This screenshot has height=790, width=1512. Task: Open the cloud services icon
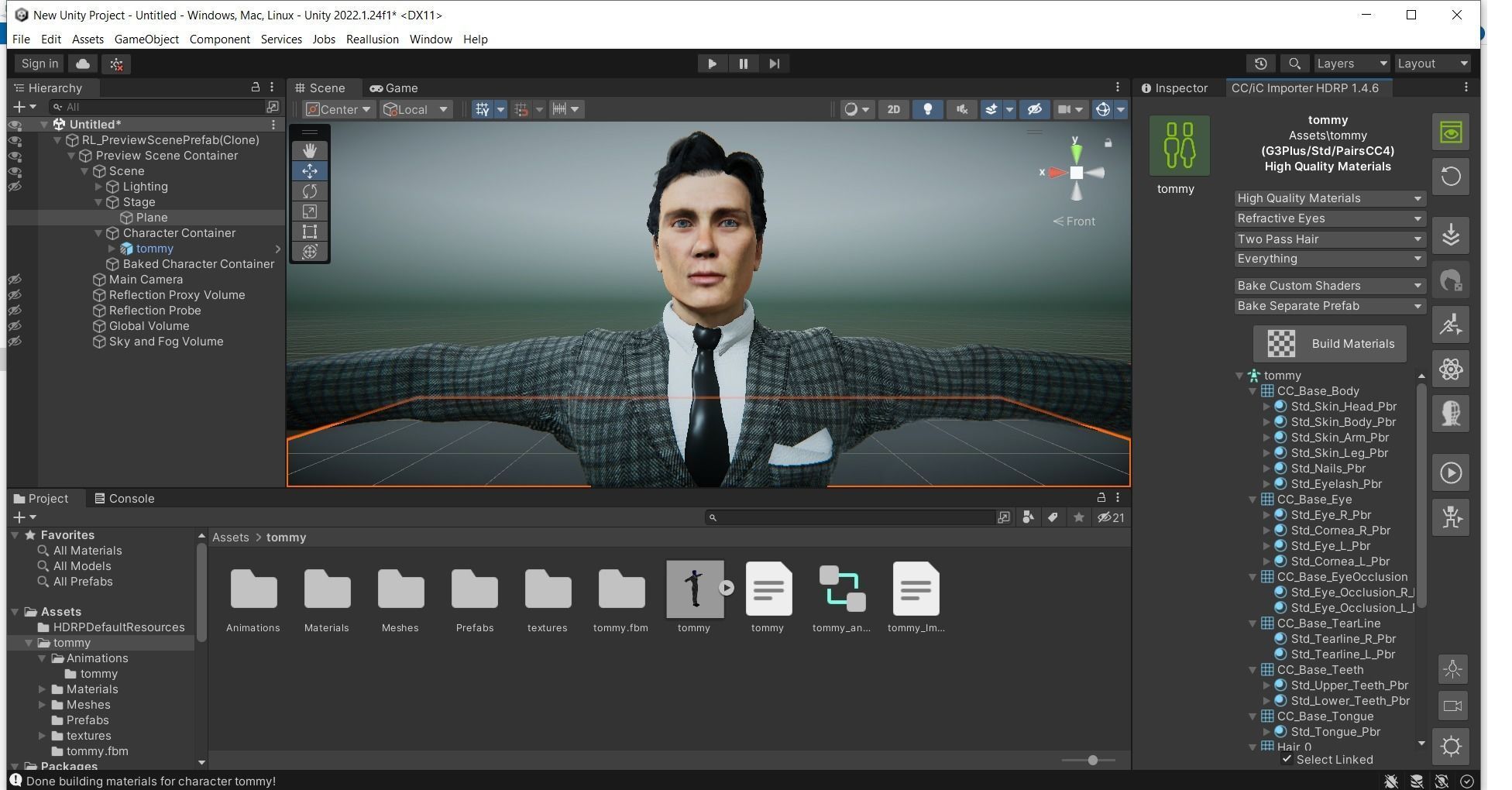pos(83,64)
